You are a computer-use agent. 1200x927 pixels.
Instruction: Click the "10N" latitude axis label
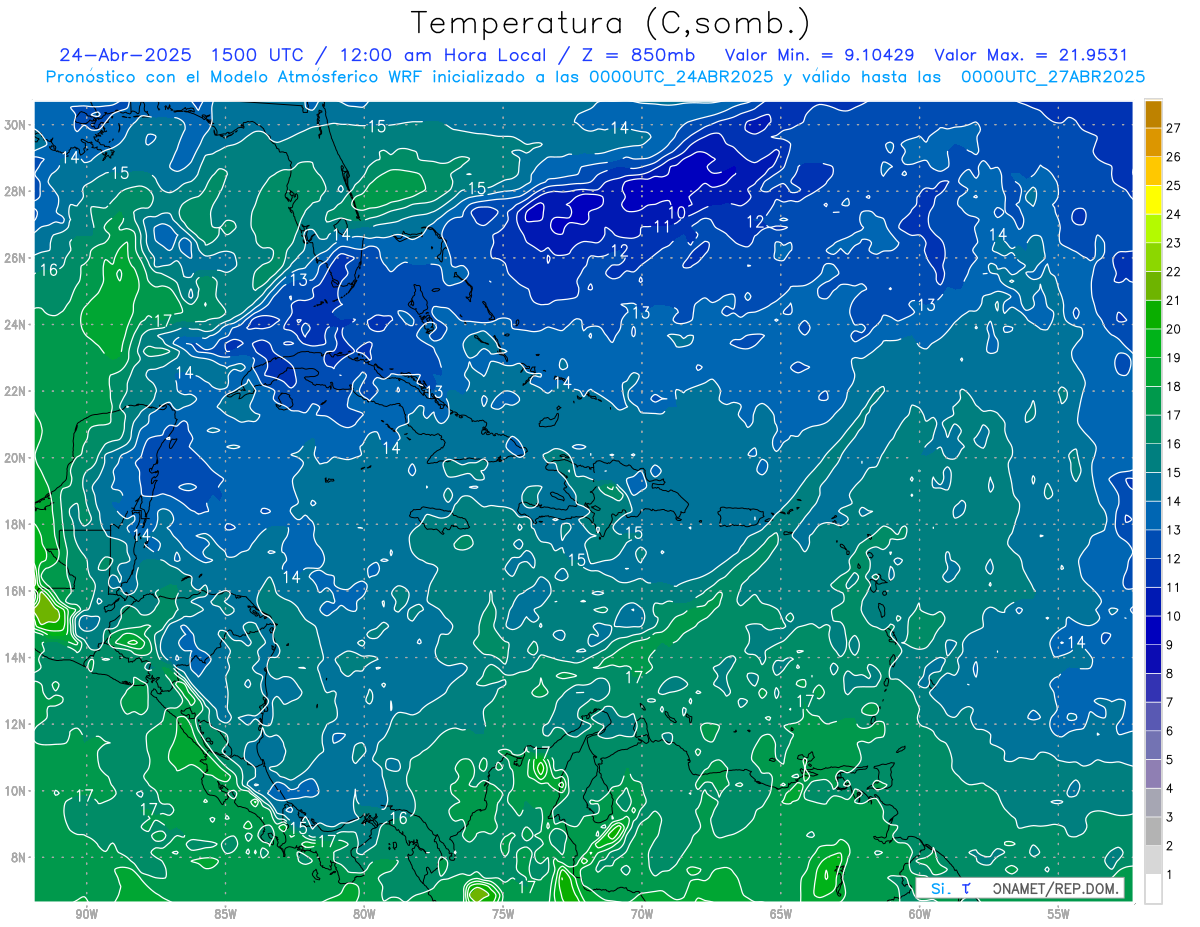pos(16,791)
